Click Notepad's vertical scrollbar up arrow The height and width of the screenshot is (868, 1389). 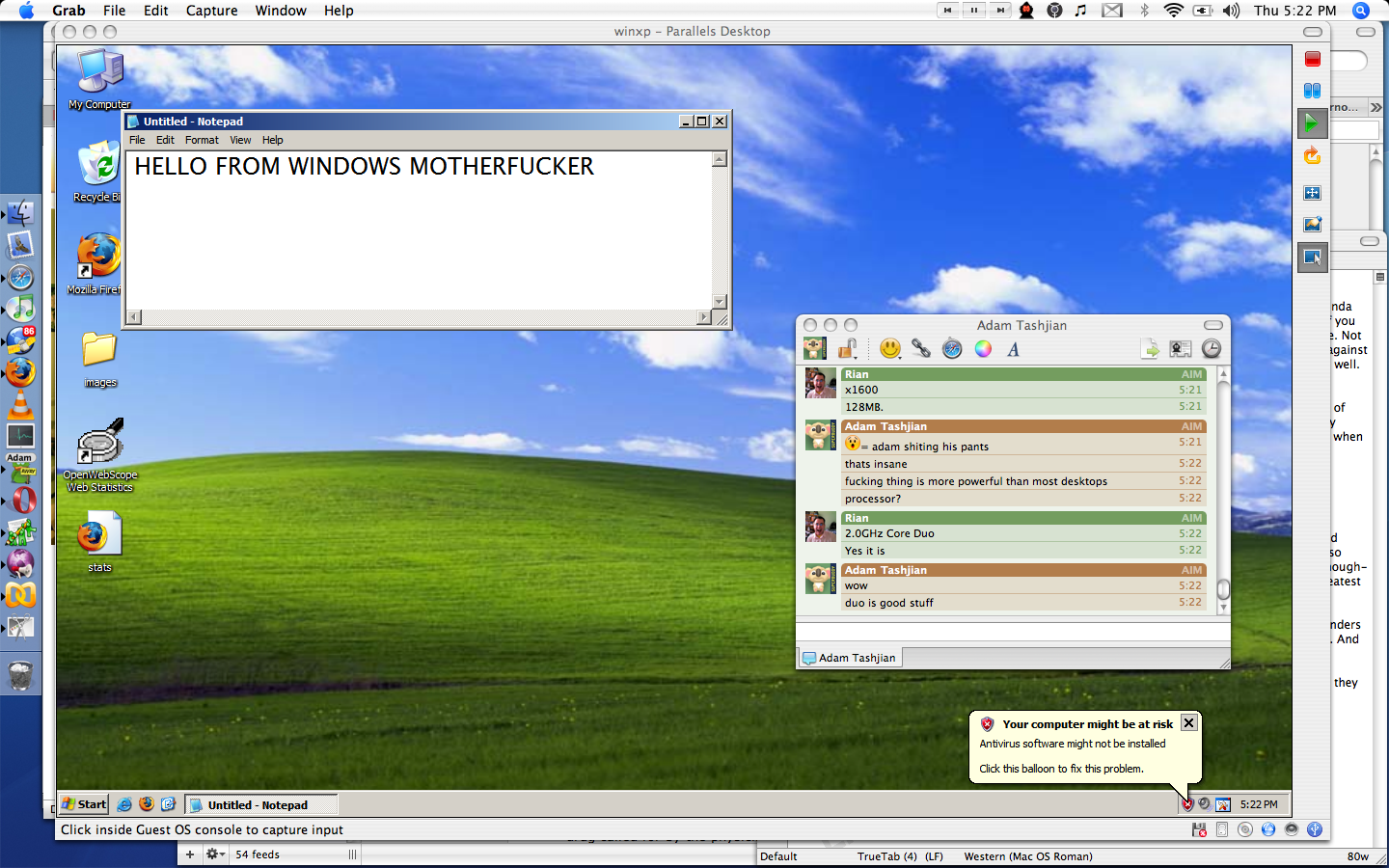[x=720, y=159]
